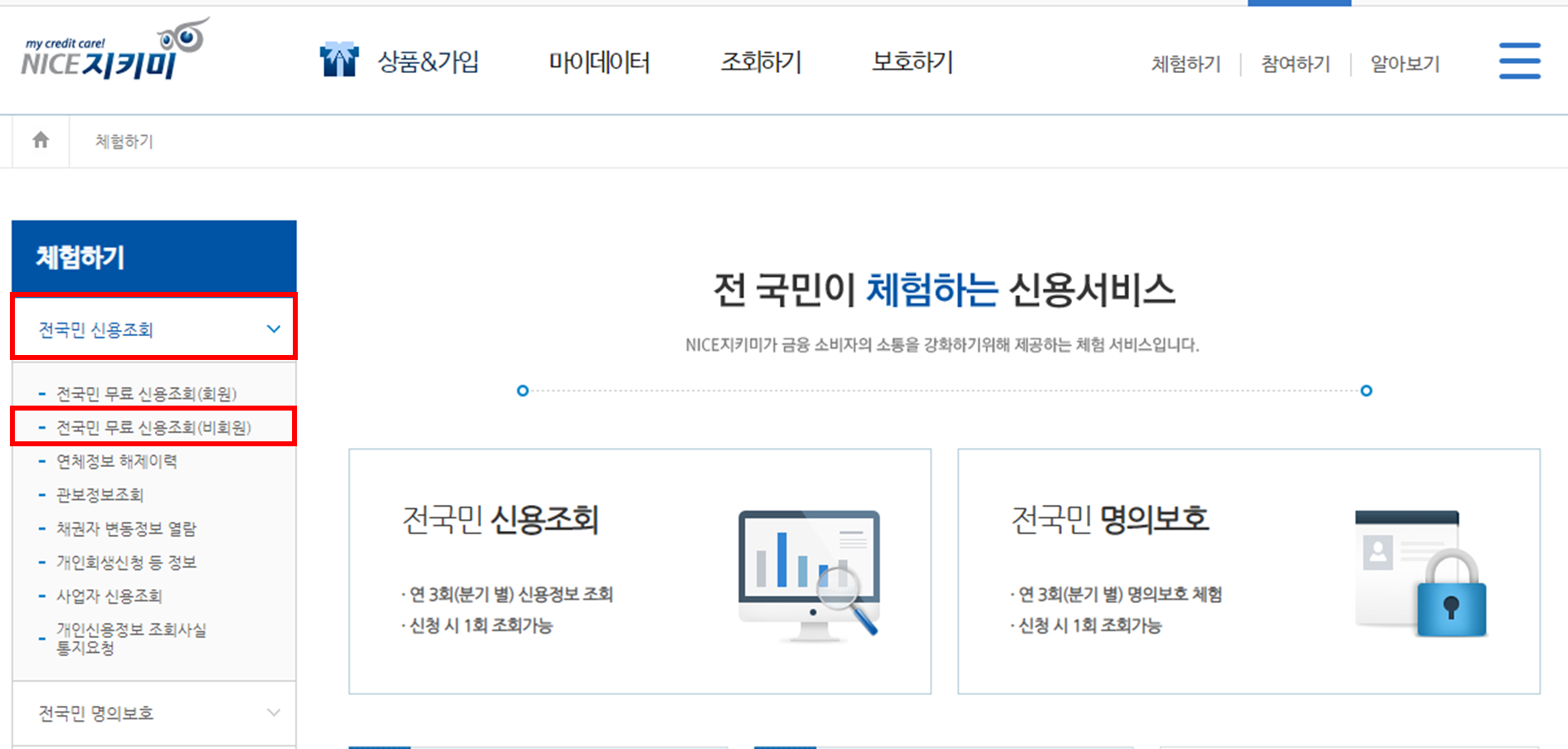
Task: Click the NICE지키미 logo
Action: [114, 49]
